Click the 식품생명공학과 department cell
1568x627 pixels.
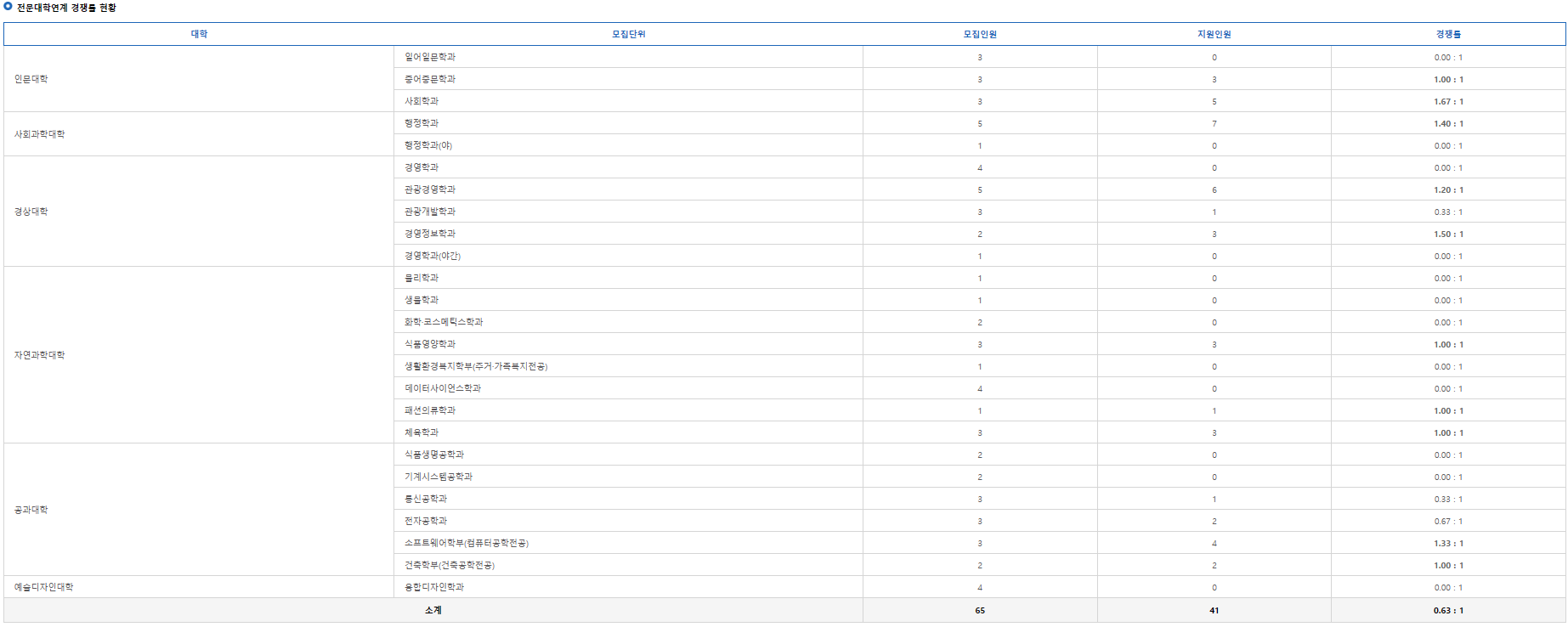point(629,455)
